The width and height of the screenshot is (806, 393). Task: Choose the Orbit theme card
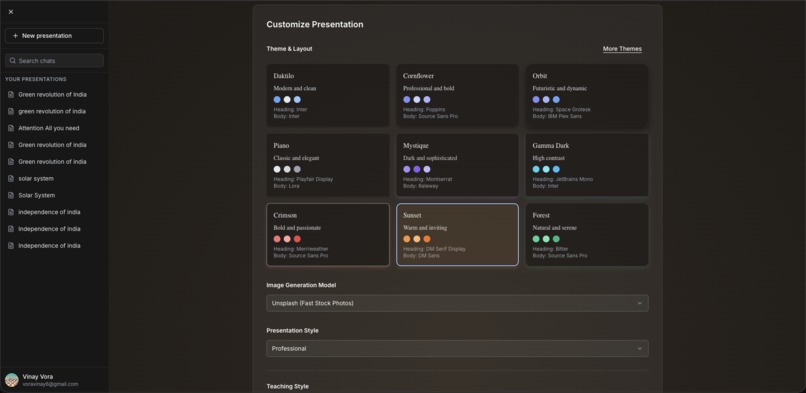587,95
